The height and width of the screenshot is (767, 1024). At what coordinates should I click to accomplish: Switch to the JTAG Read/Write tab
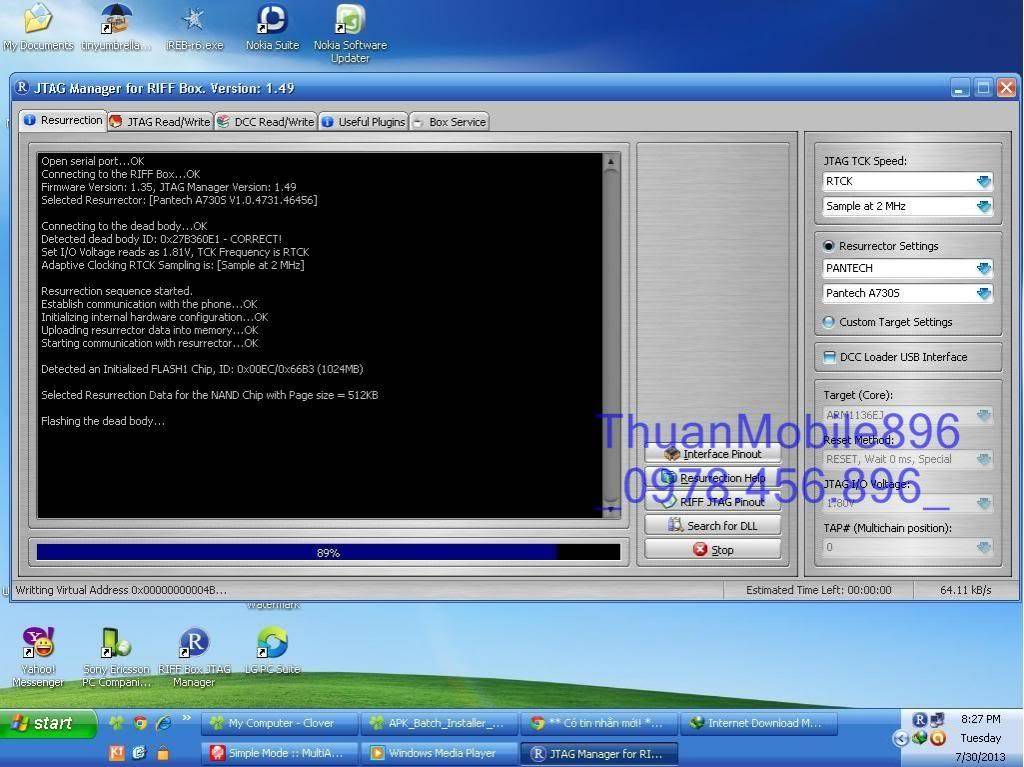tap(161, 122)
